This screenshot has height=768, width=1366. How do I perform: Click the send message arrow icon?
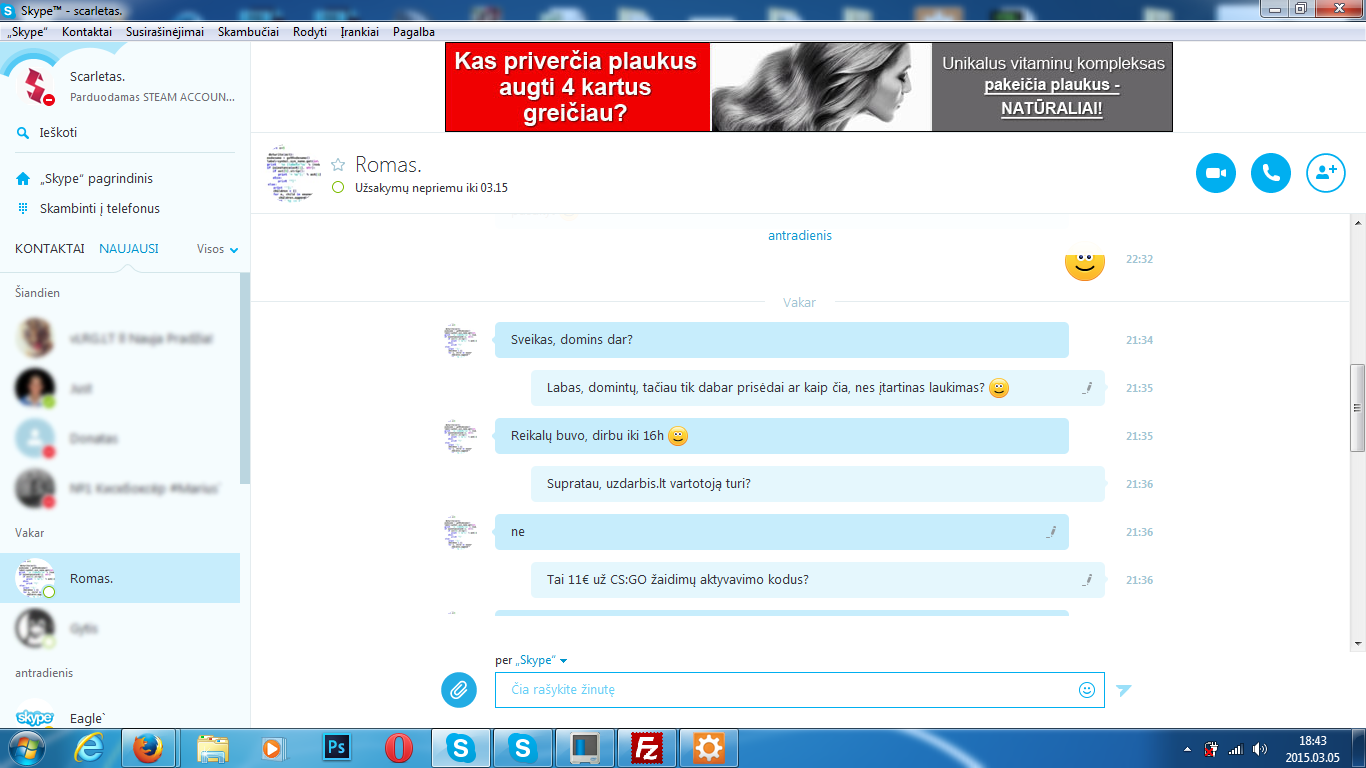pos(1124,690)
